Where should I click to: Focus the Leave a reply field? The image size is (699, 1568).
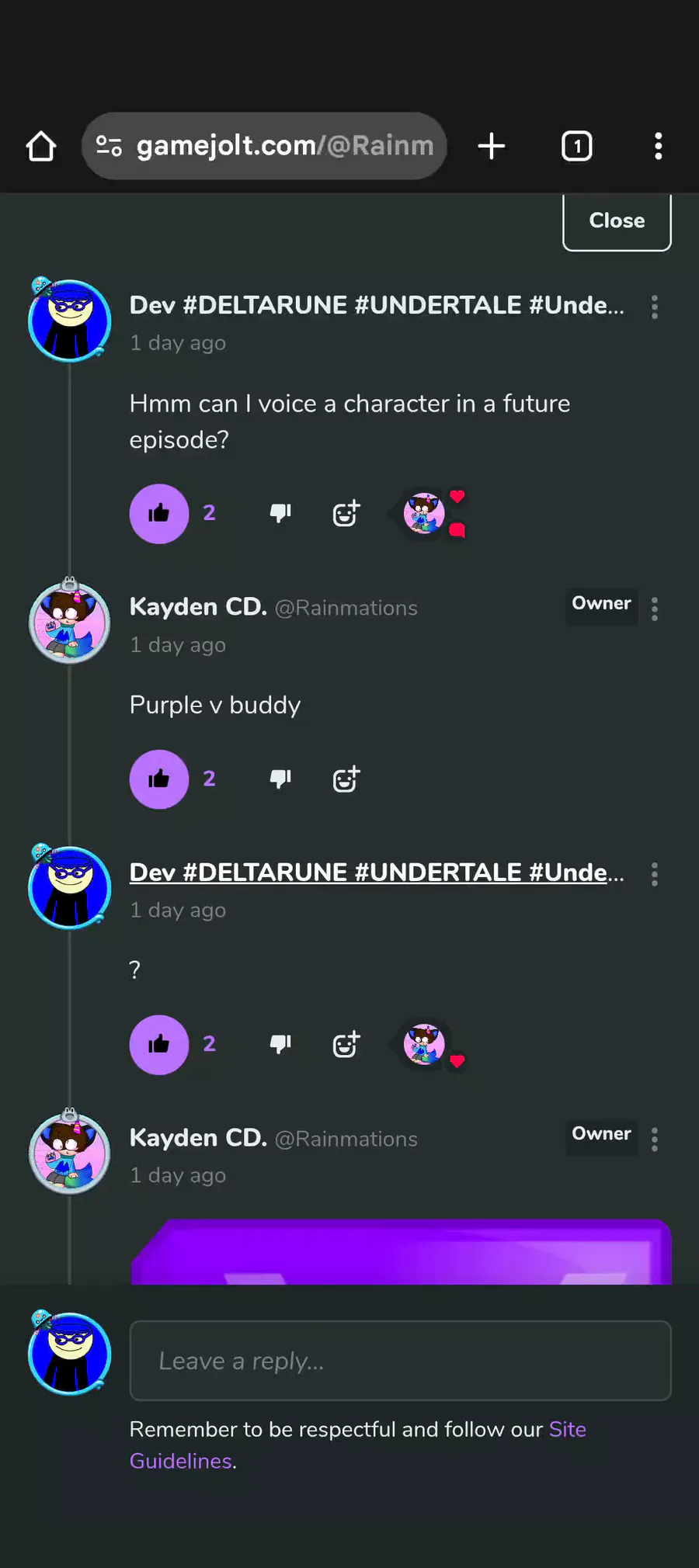(400, 1361)
